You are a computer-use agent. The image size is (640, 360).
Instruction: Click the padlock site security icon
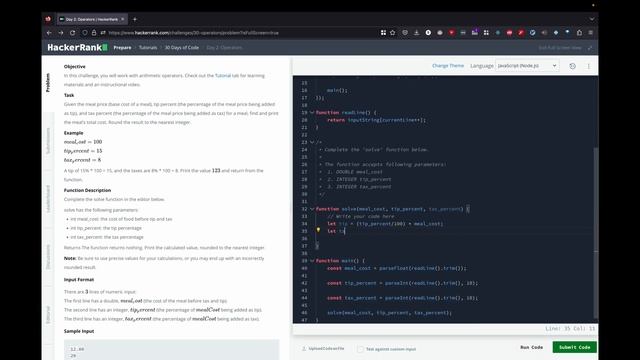(94, 33)
